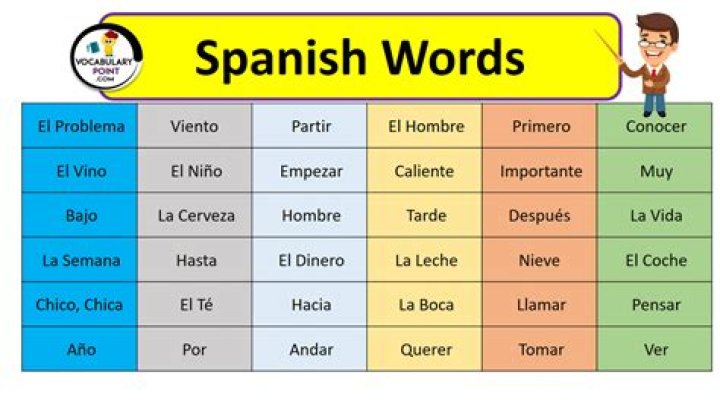Viewport: 720px width, 404px height.
Task: Click the teacher cartoon character
Action: tap(655, 62)
